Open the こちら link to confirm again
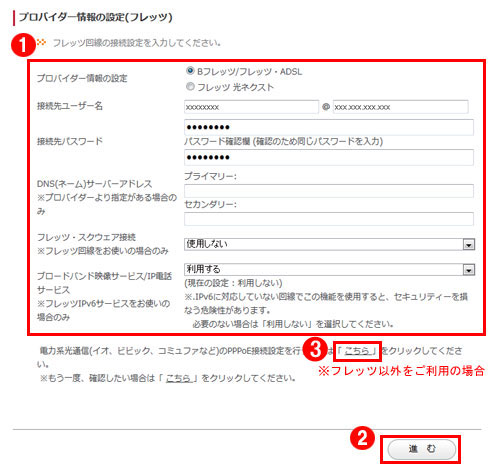Image resolution: width=500 pixels, height=466 pixels. click(178, 378)
